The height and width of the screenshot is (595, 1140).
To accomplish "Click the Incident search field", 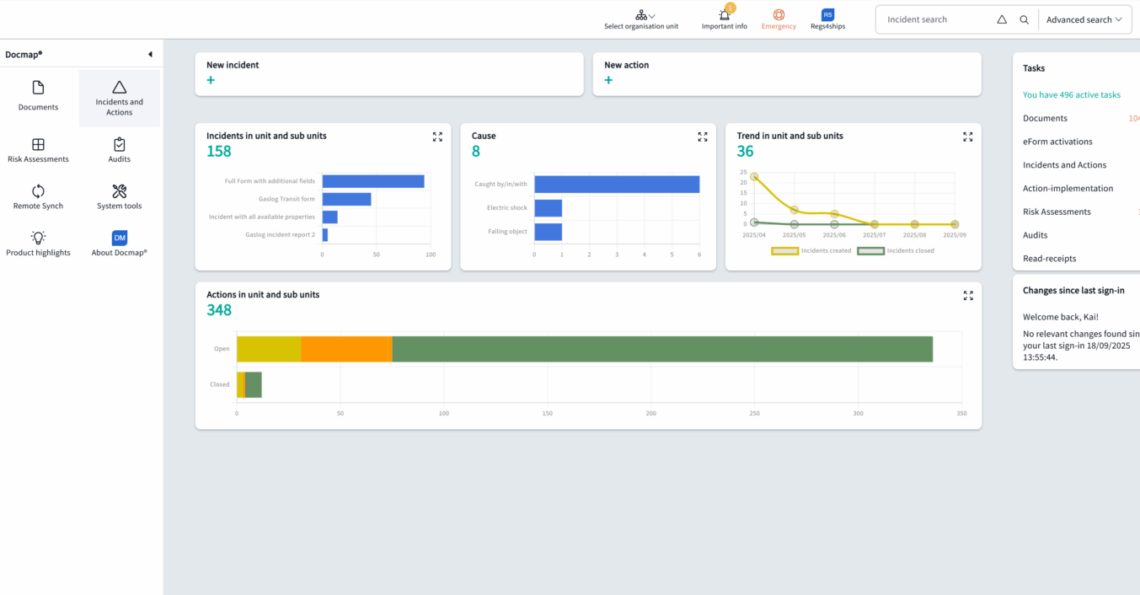I will coord(936,20).
